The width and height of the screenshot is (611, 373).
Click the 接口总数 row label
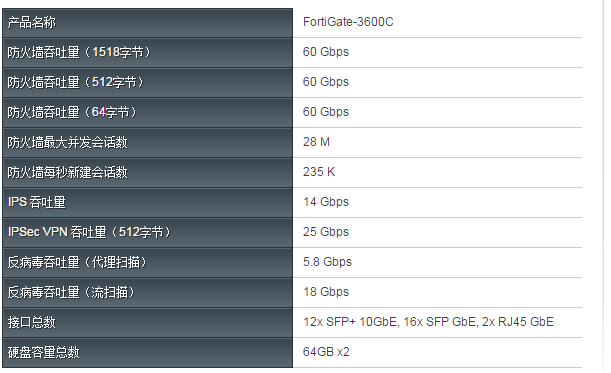click(32, 322)
